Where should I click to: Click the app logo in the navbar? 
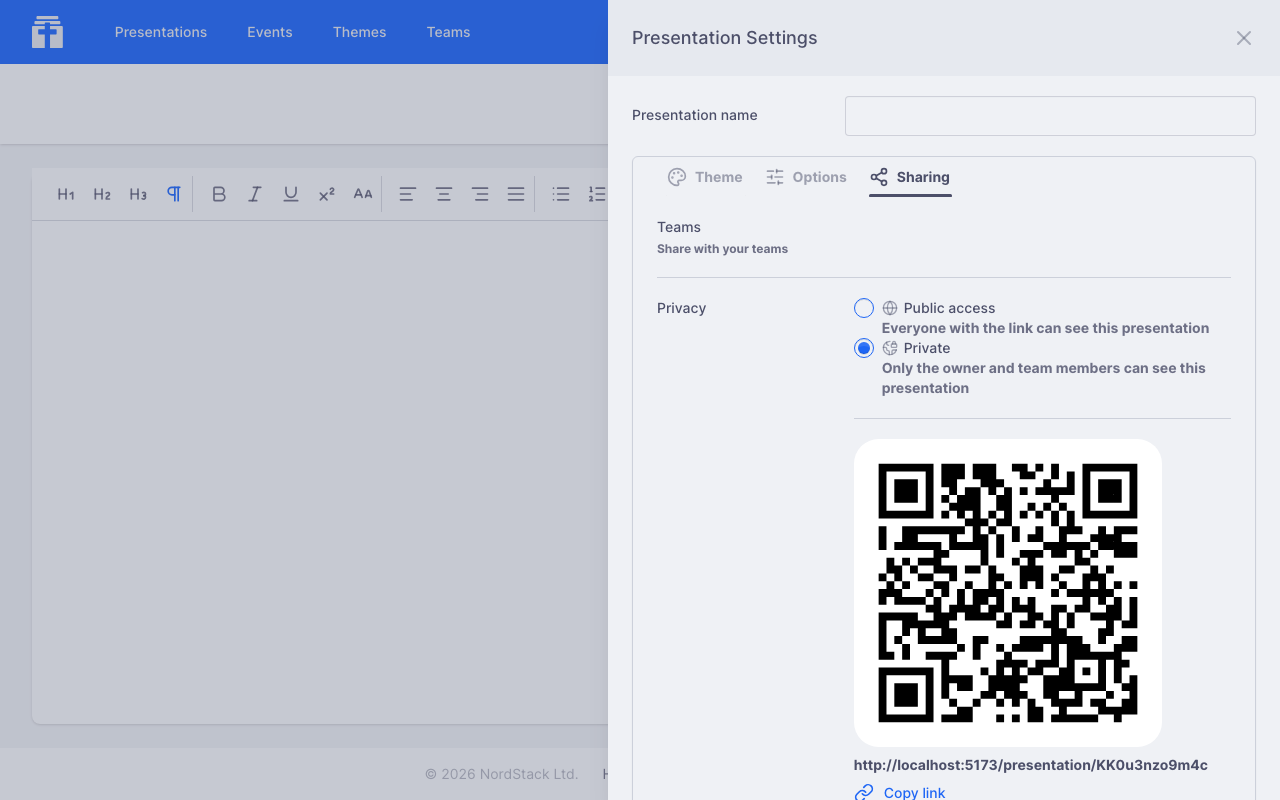click(47, 32)
